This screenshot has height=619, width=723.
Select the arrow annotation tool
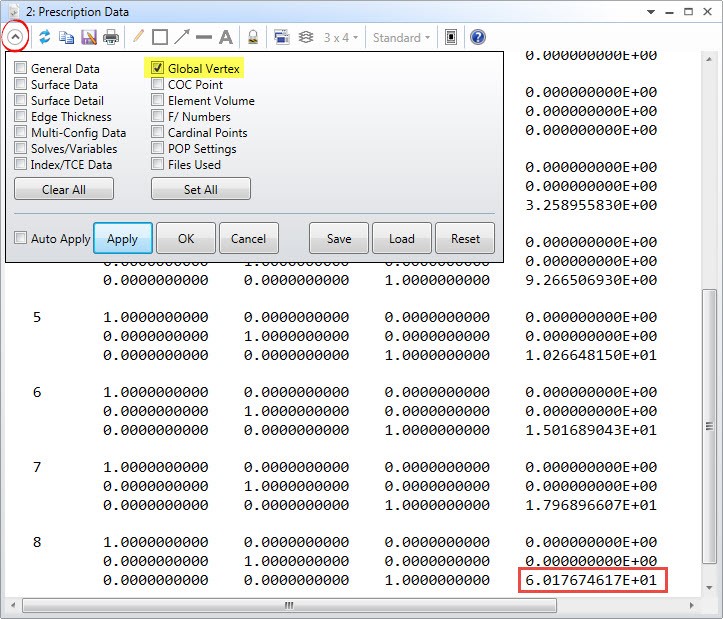182,37
